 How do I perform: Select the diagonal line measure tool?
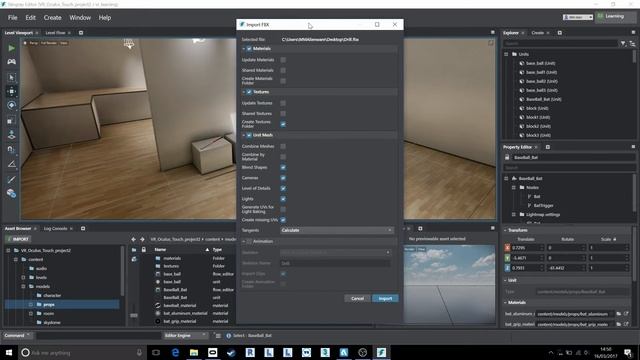(x=11, y=179)
